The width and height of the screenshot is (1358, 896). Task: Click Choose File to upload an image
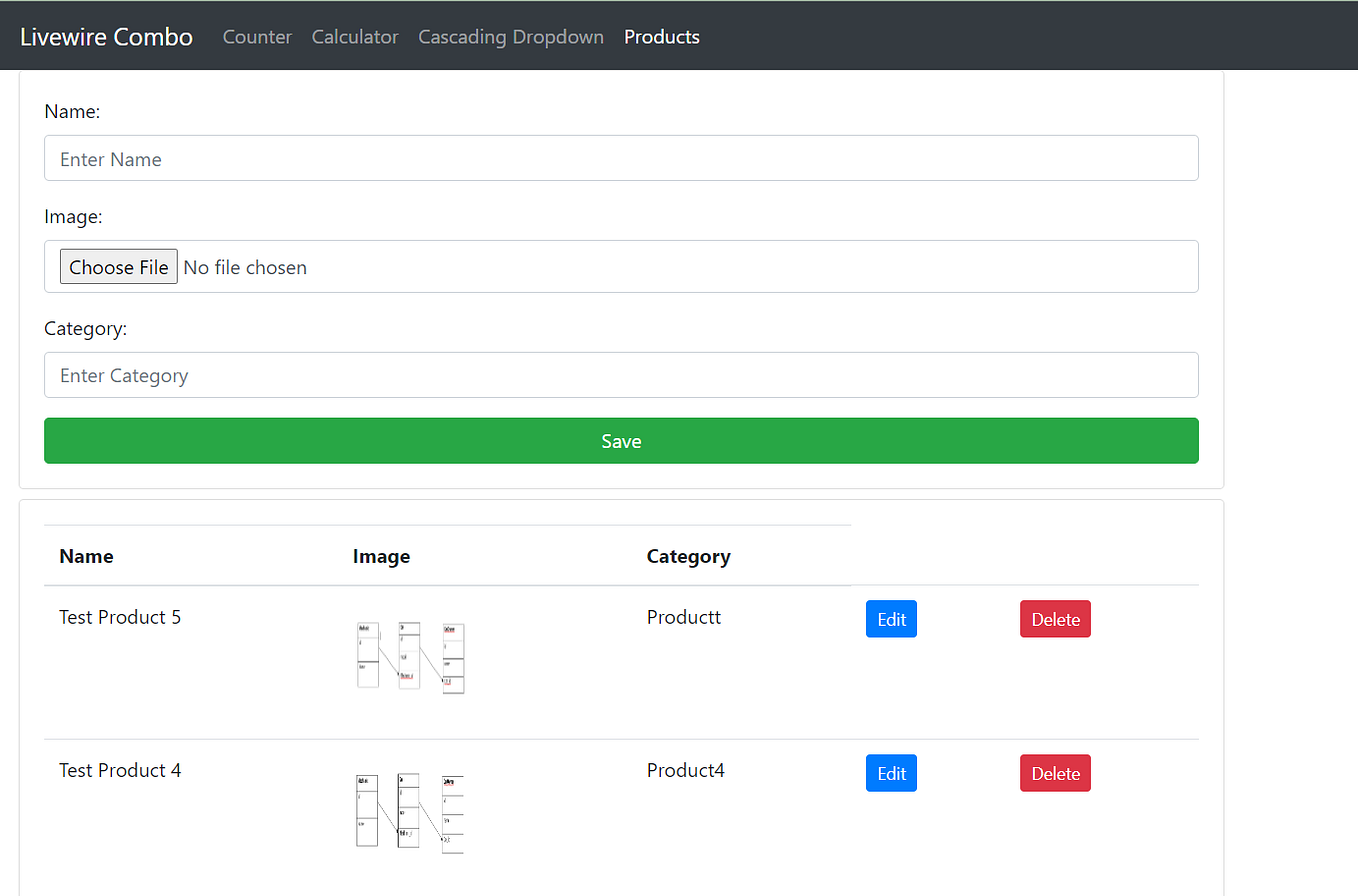(x=118, y=266)
